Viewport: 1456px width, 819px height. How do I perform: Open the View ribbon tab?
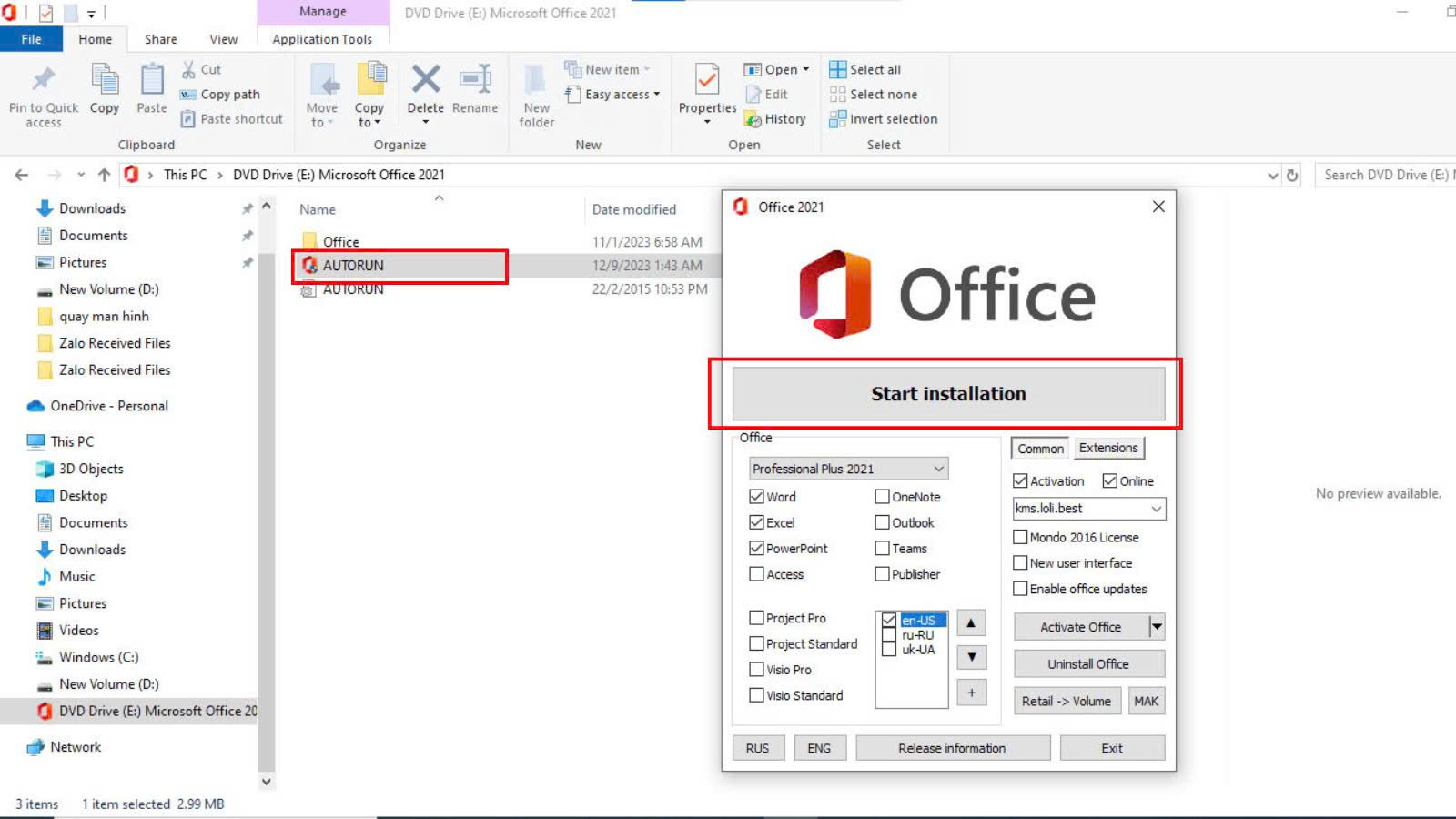(x=223, y=39)
